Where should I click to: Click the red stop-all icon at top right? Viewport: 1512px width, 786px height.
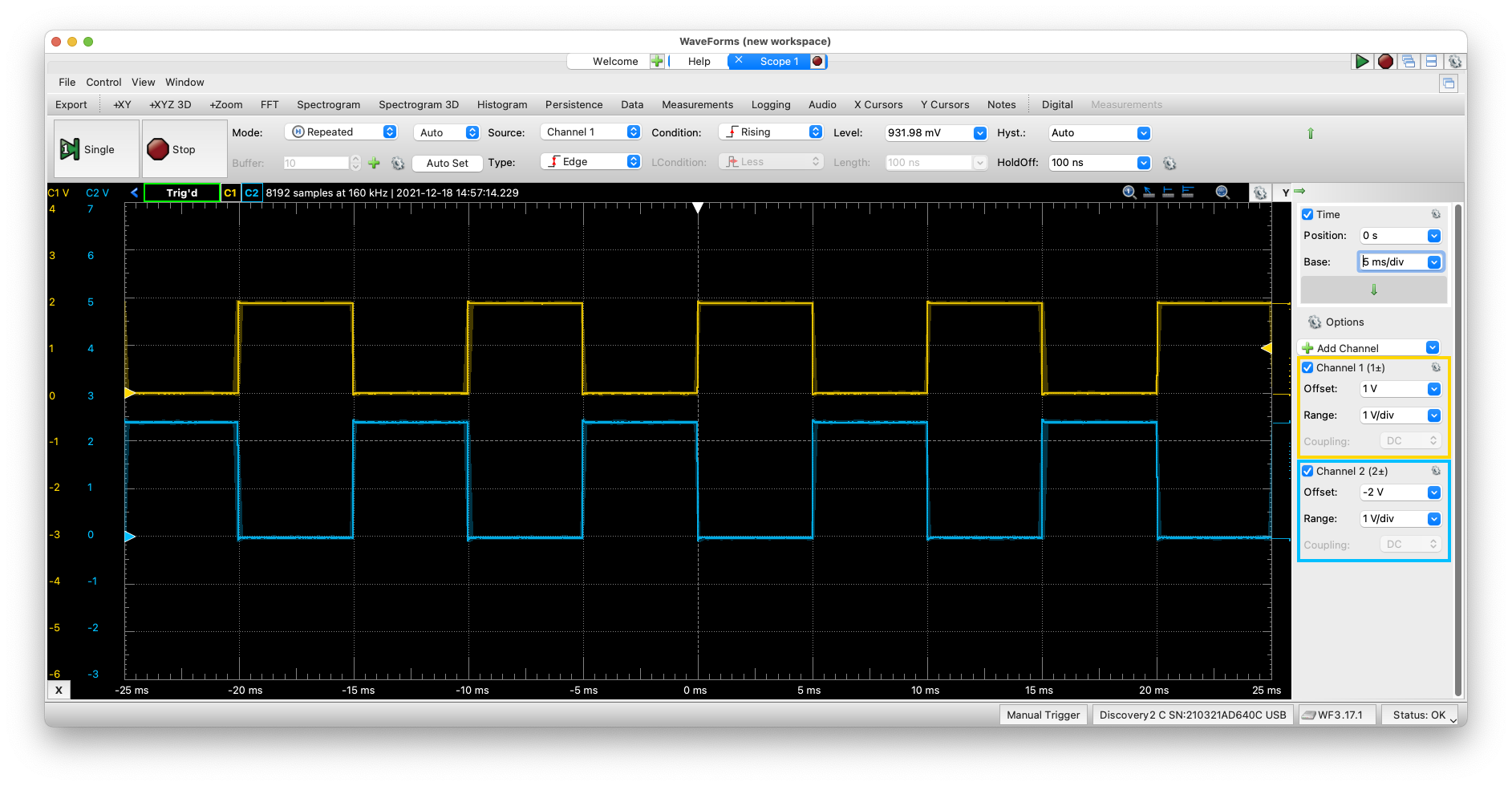click(x=1385, y=61)
